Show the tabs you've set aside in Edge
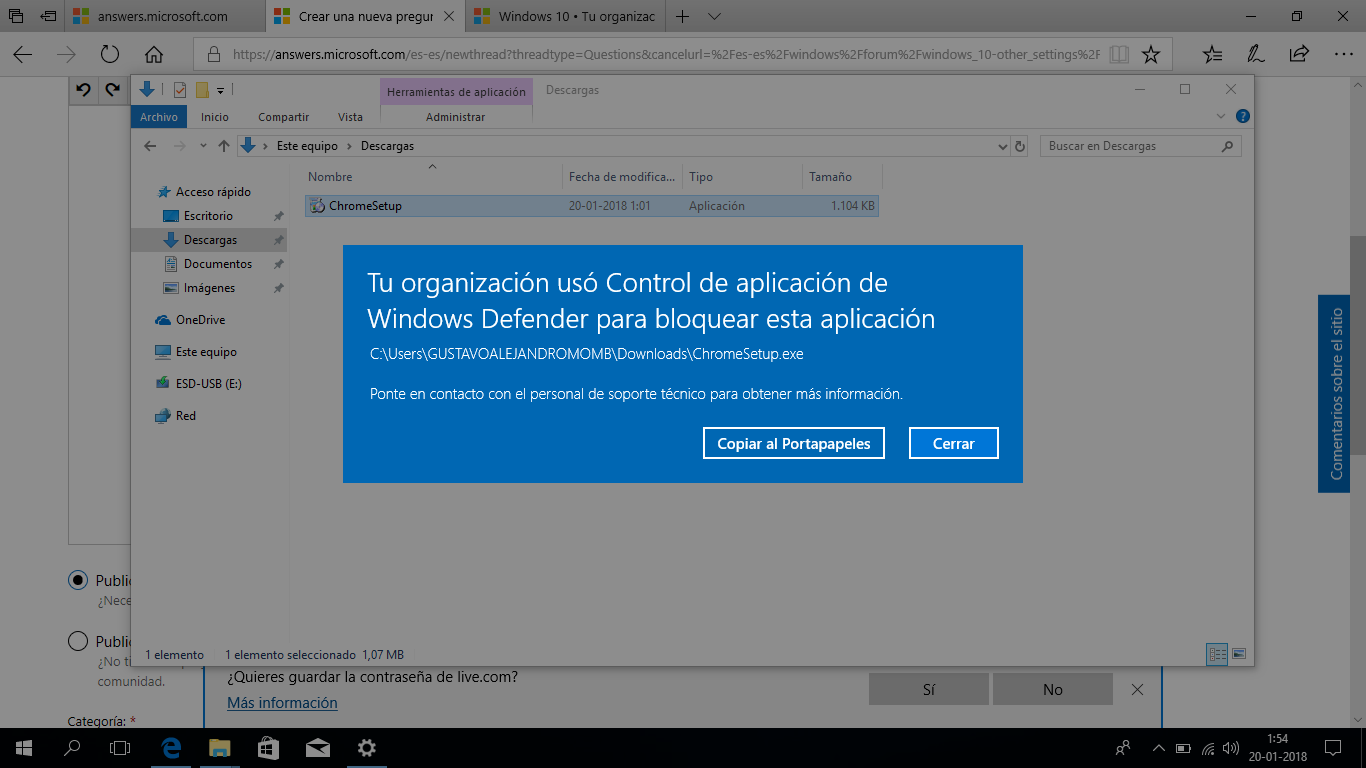Image resolution: width=1366 pixels, height=768 pixels. 16,16
